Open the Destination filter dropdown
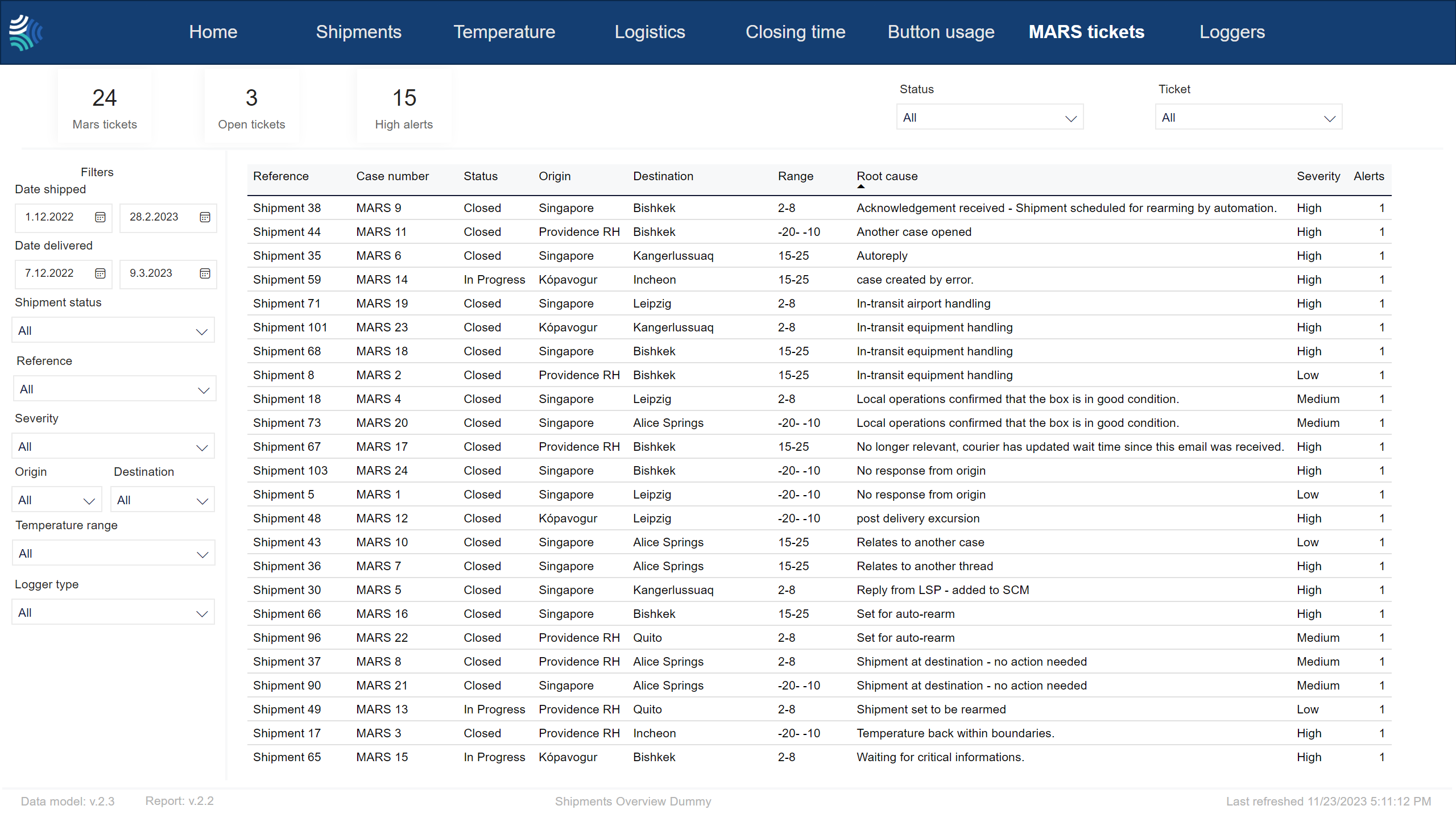The image size is (1456, 818). [163, 500]
